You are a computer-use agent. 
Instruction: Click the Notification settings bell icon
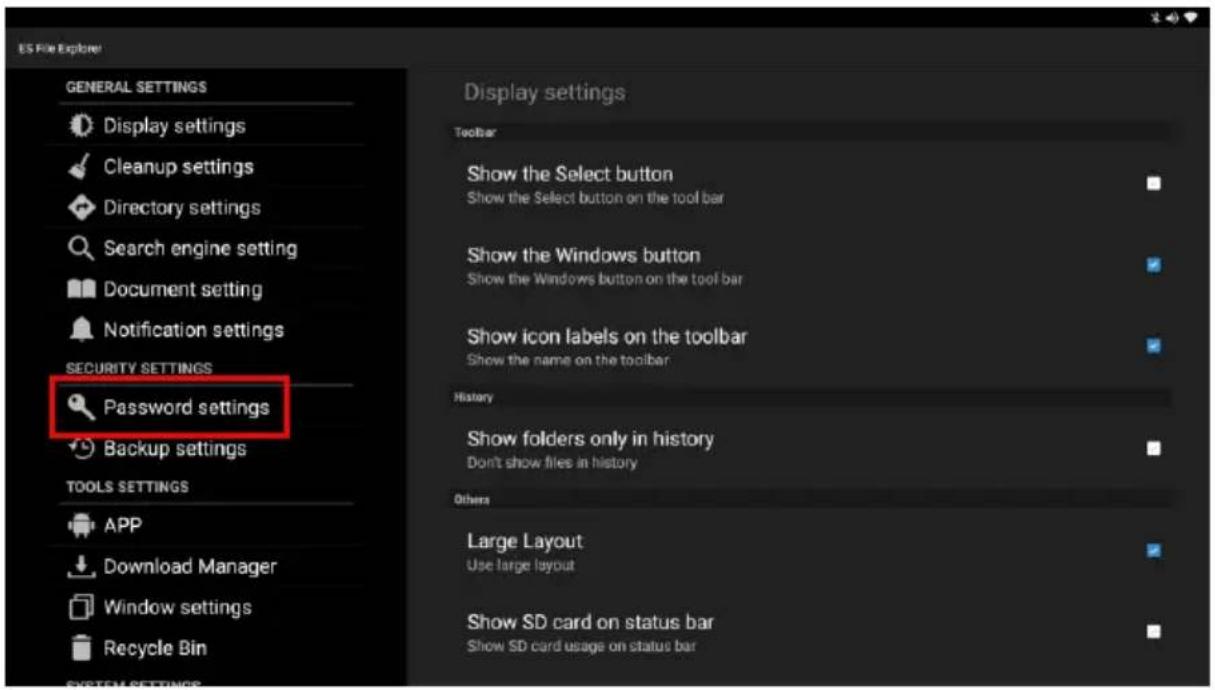point(81,330)
